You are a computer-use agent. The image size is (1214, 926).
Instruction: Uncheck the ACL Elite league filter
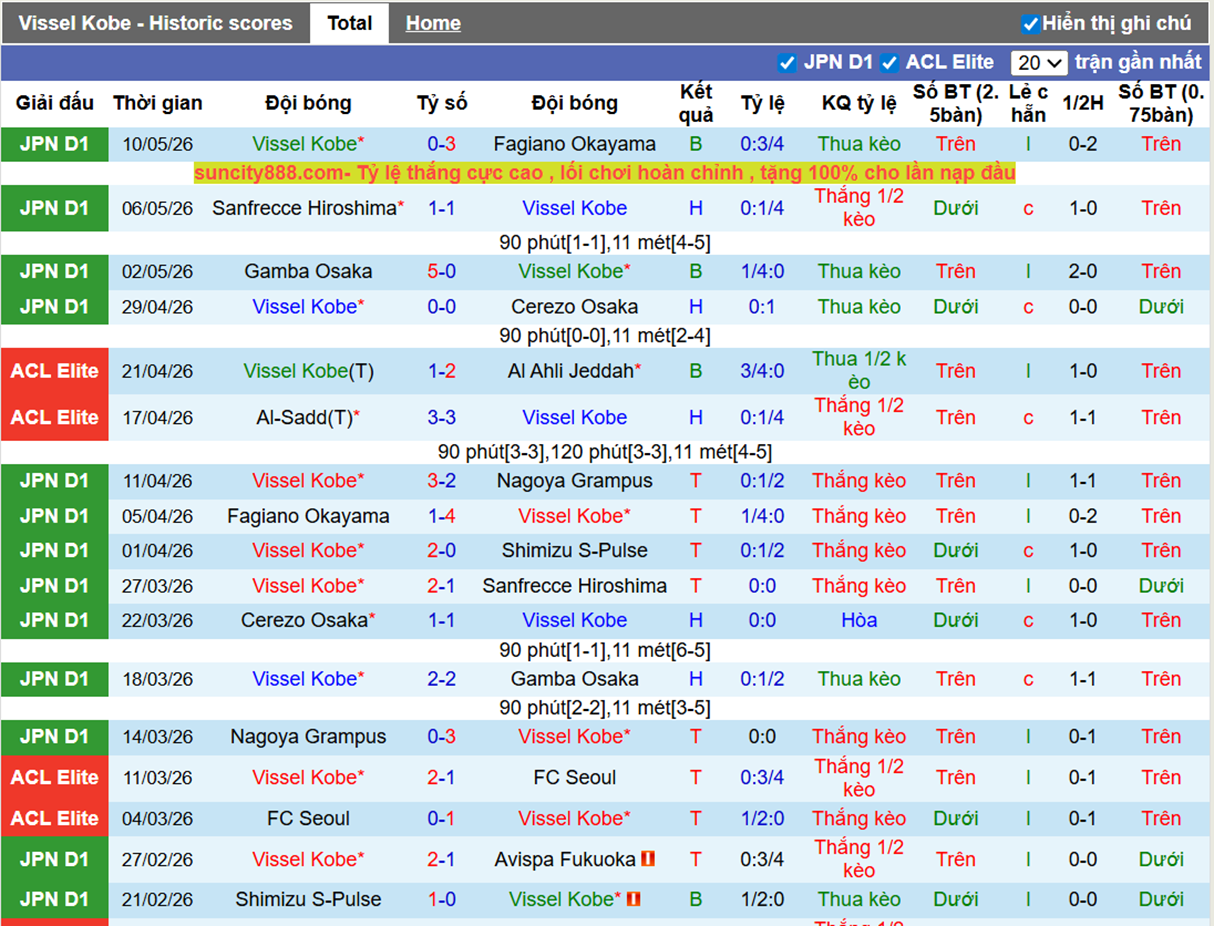(889, 63)
